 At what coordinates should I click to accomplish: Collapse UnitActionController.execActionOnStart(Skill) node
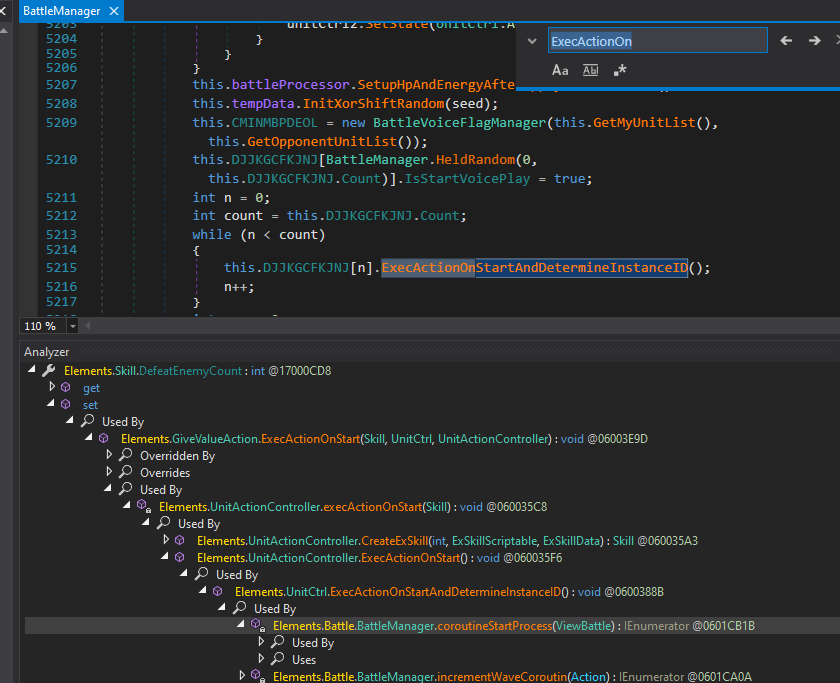click(x=127, y=505)
